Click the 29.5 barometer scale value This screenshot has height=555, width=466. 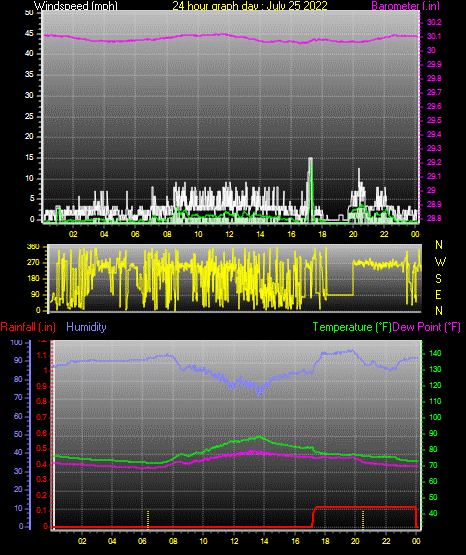[434, 120]
